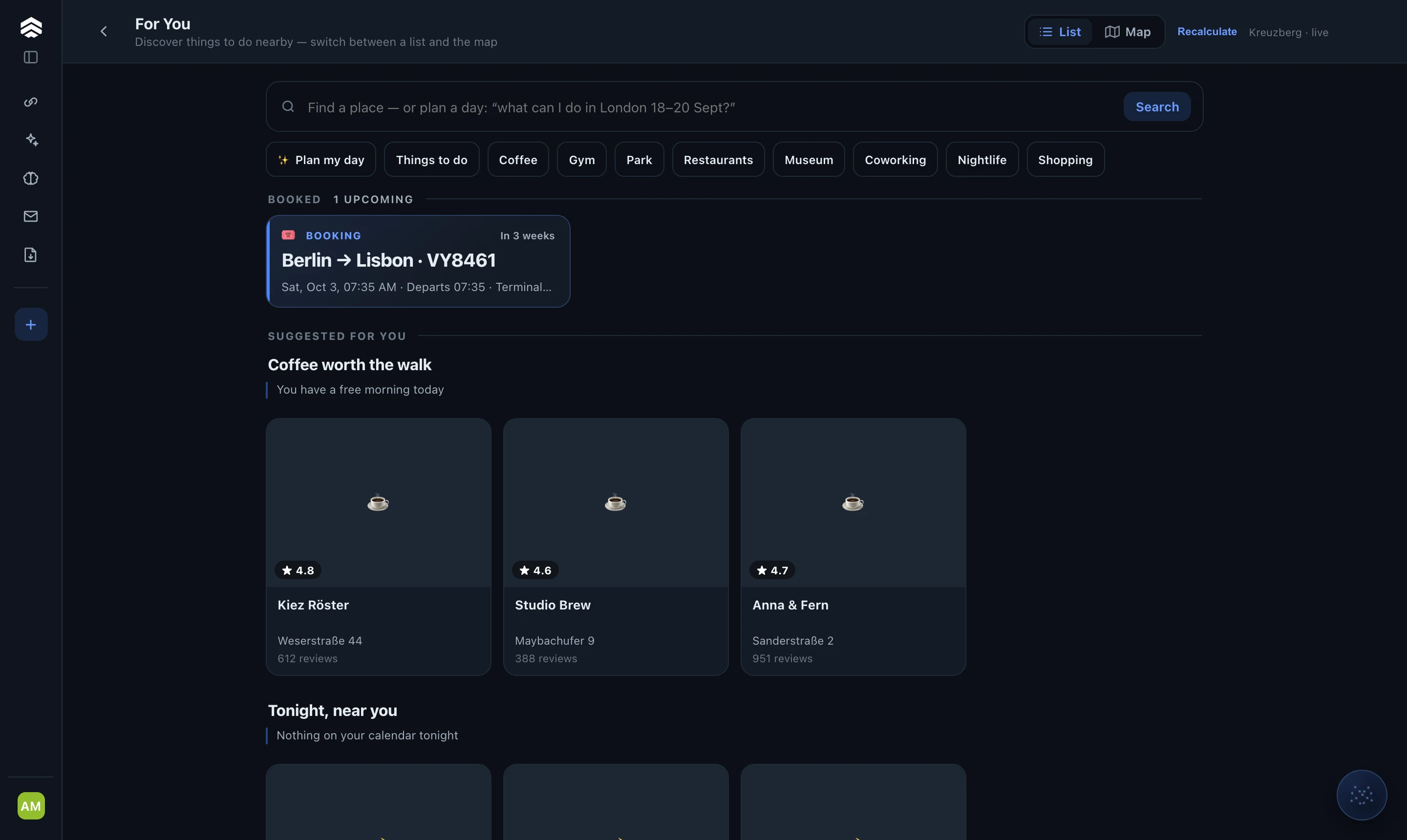Select the Plan my day chip
The image size is (1407, 840).
click(321, 160)
